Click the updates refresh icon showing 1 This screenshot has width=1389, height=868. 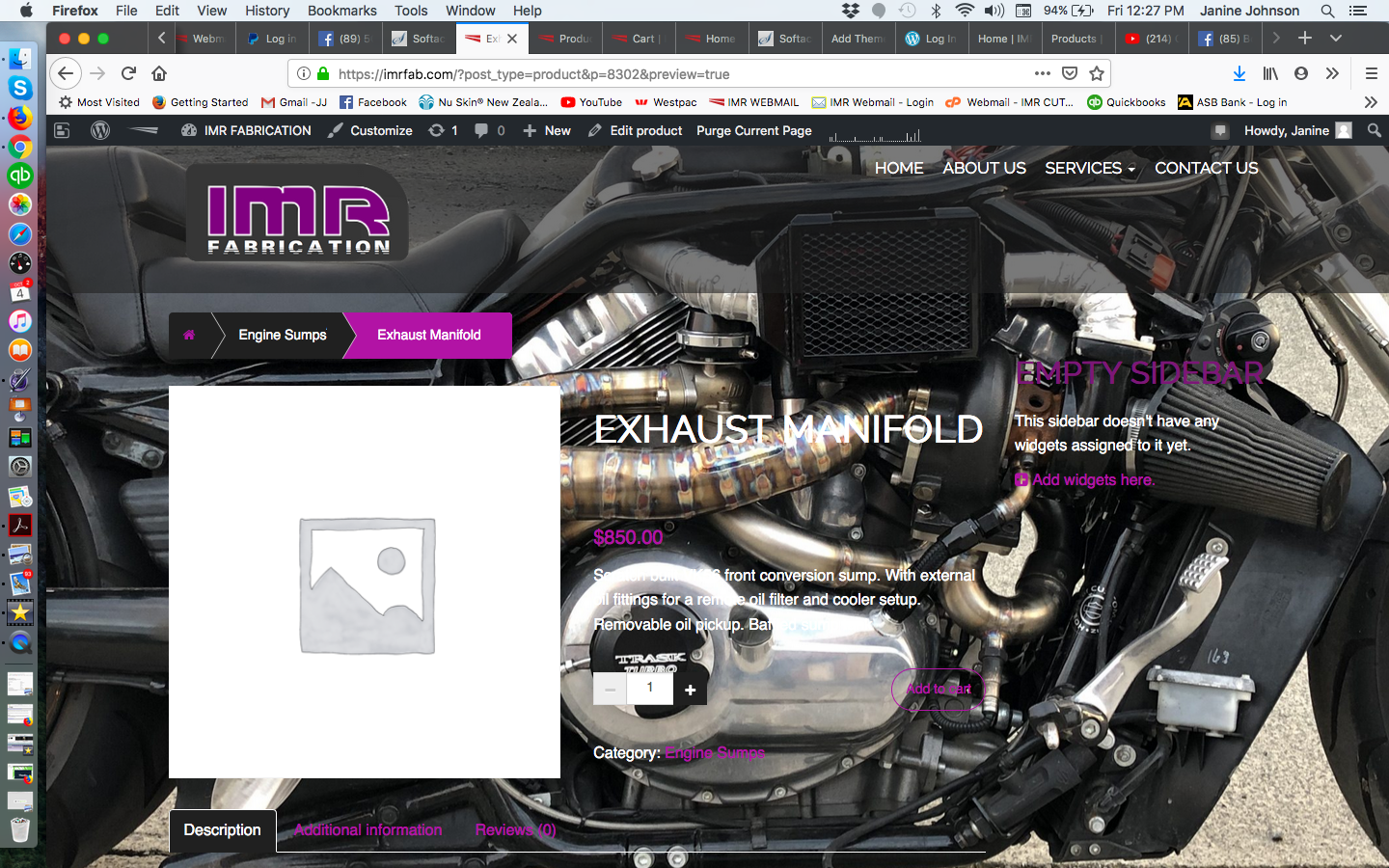coord(436,130)
